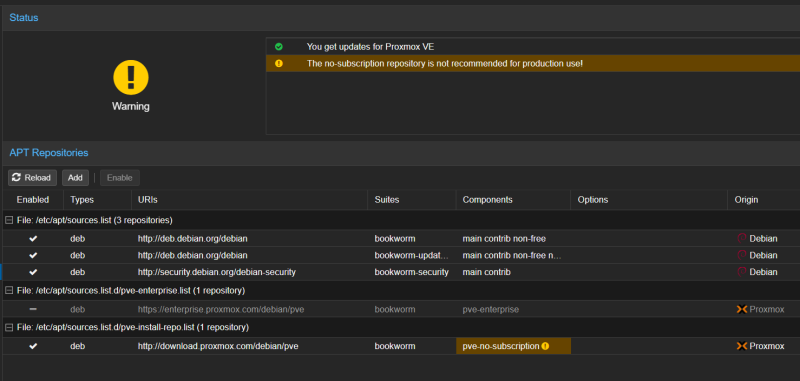Sort by the URIs column header
Viewport: 800px width, 381px height.
[x=249, y=199]
